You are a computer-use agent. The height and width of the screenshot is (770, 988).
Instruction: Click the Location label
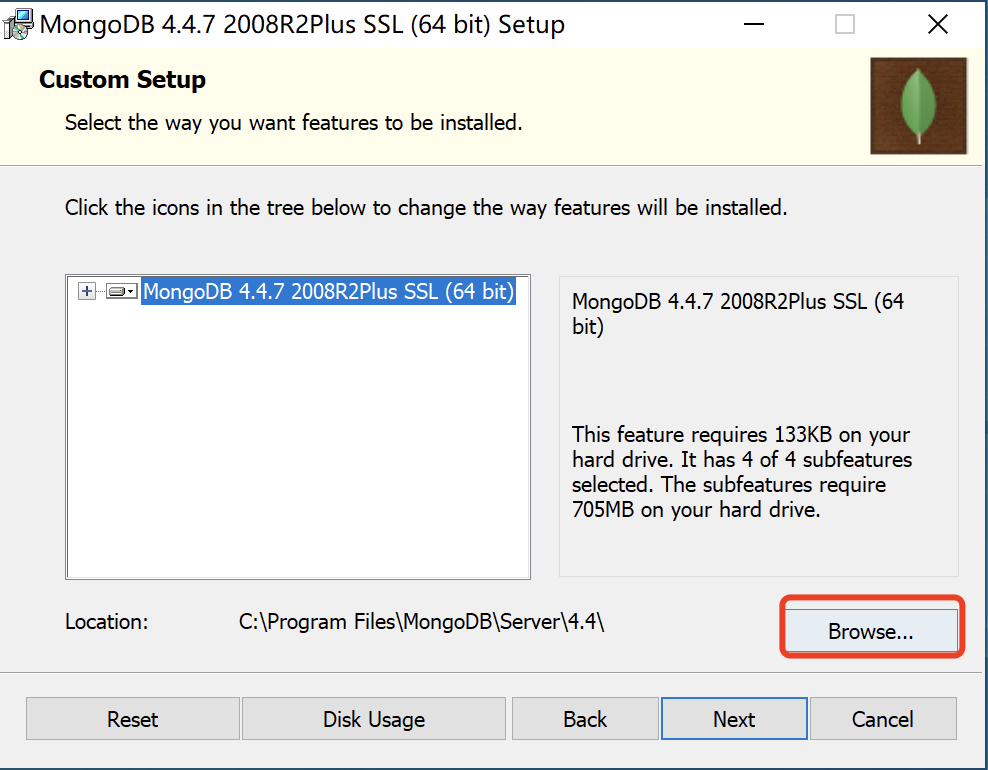pos(106,622)
